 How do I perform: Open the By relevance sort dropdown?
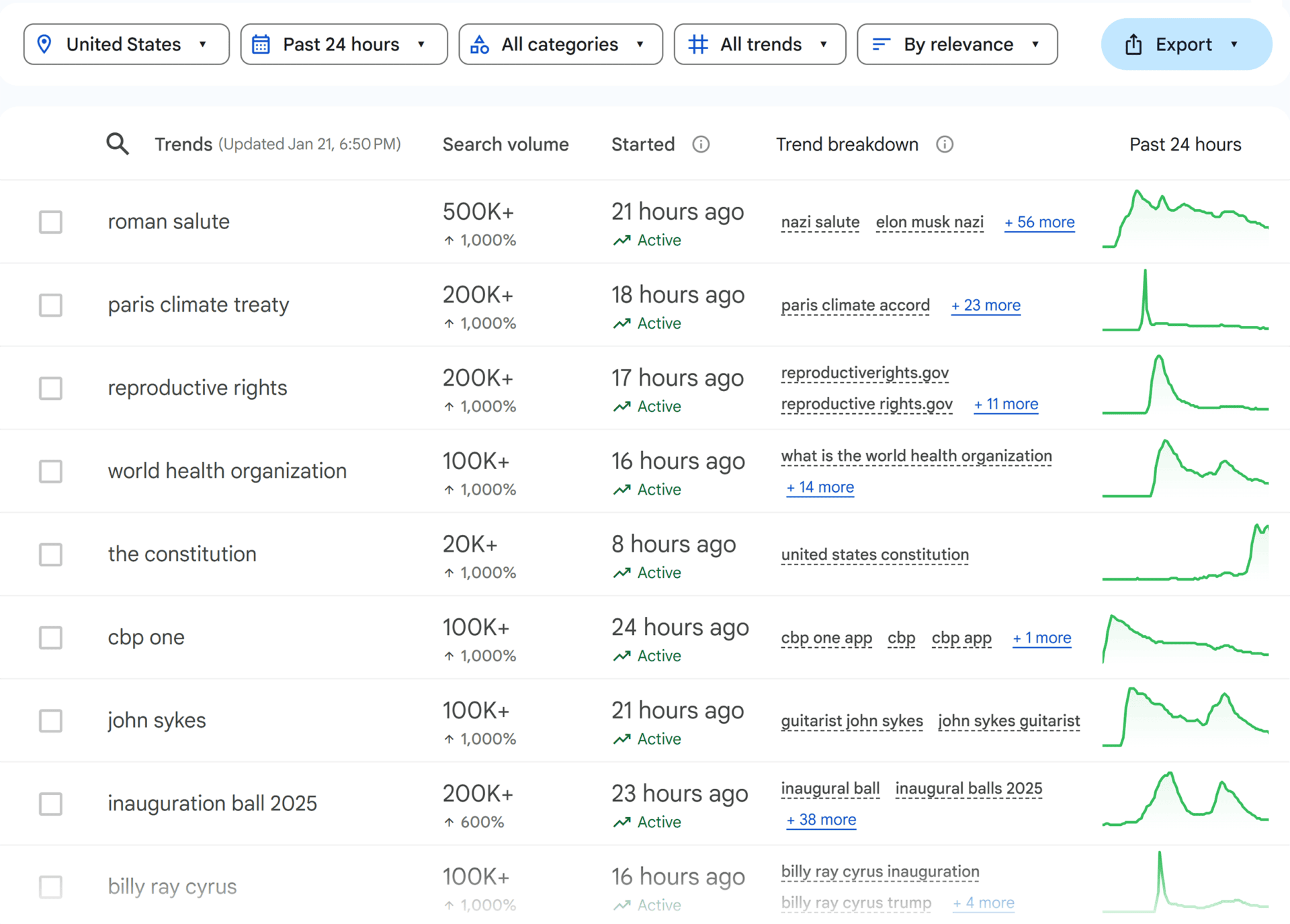957,44
